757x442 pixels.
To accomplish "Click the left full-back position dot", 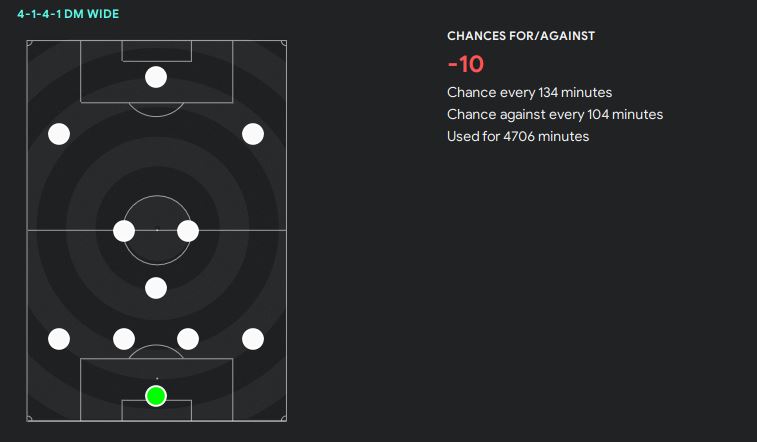I will point(59,339).
